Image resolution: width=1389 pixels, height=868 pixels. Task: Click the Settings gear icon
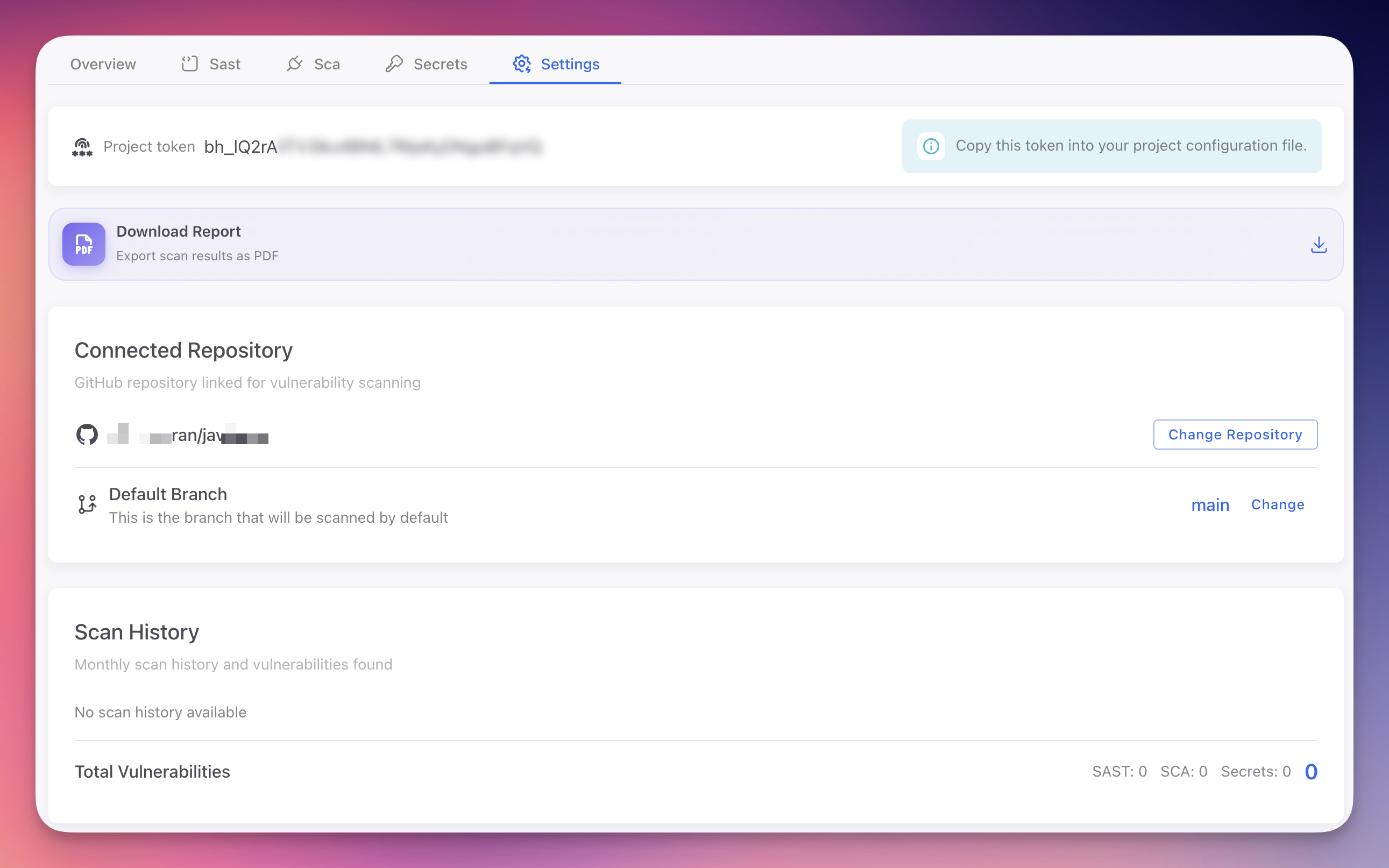pyautogui.click(x=521, y=65)
